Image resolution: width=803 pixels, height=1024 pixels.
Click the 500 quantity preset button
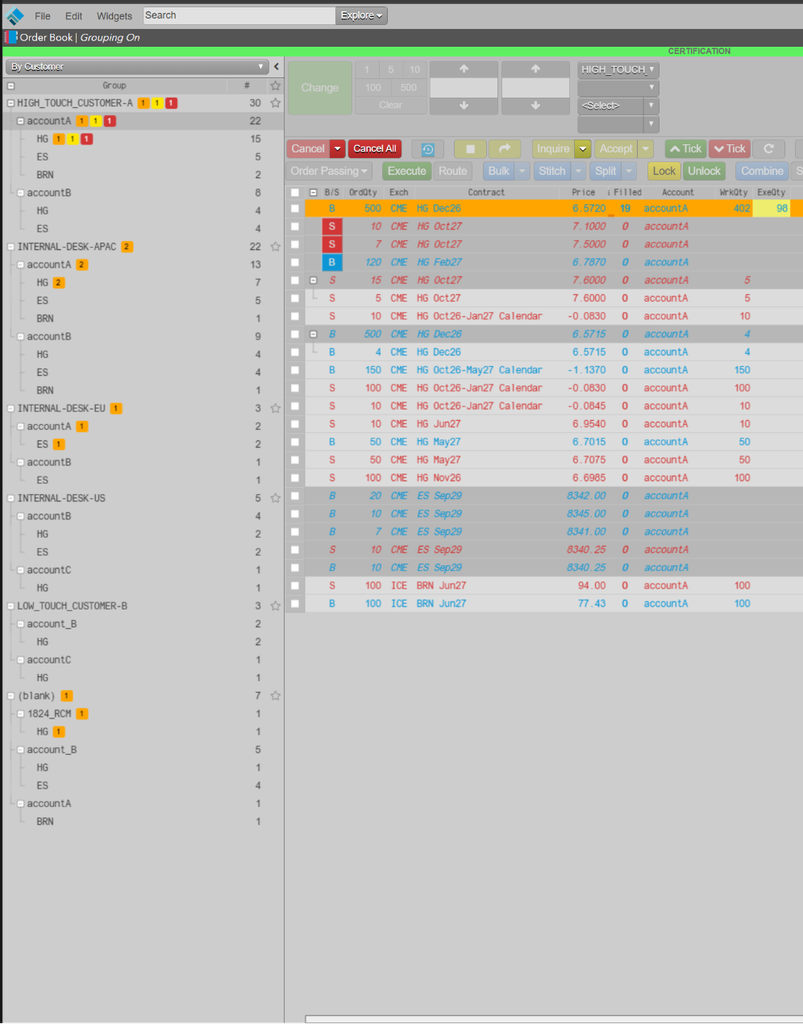(x=409, y=88)
